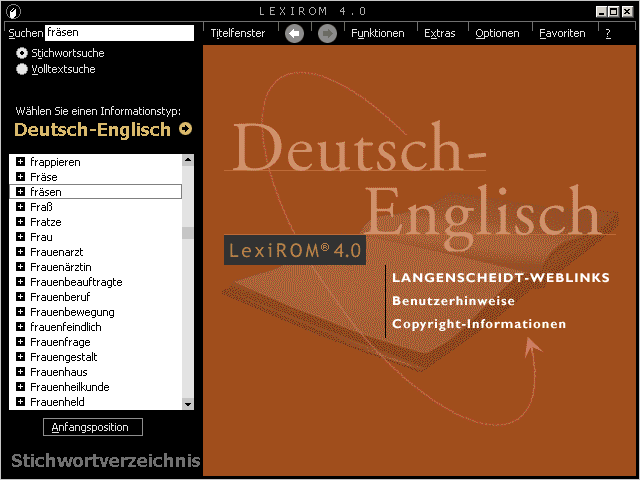Click the Suchen search input field

(x=119, y=33)
